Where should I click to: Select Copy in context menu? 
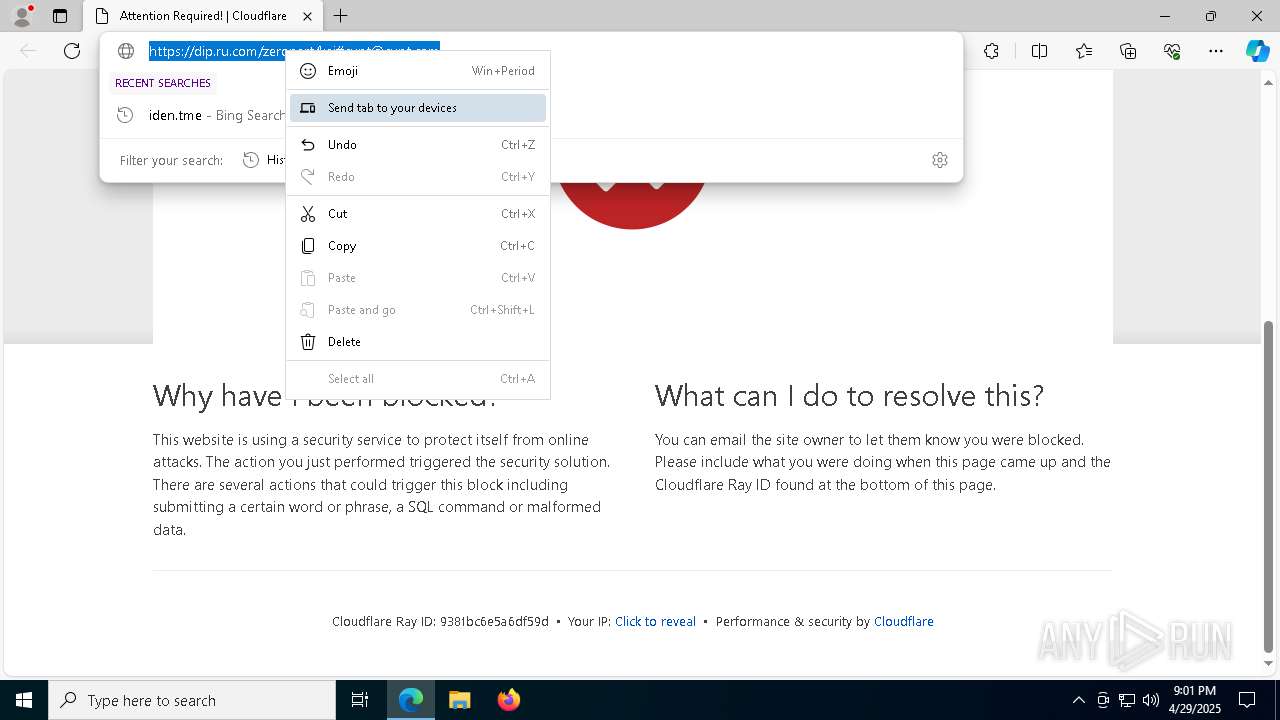point(418,246)
